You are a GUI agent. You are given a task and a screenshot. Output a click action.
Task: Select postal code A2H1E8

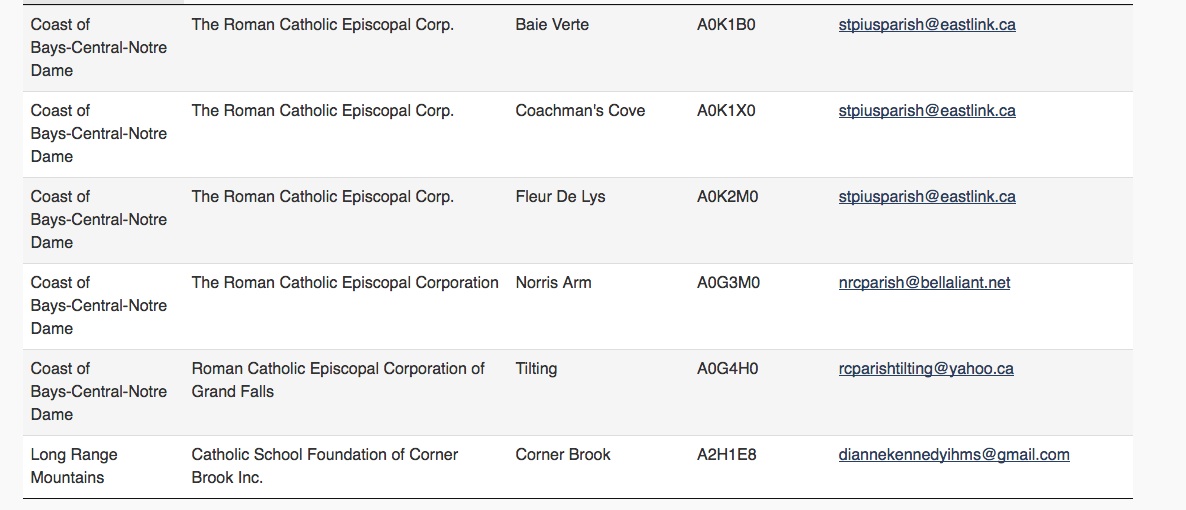[x=726, y=455]
